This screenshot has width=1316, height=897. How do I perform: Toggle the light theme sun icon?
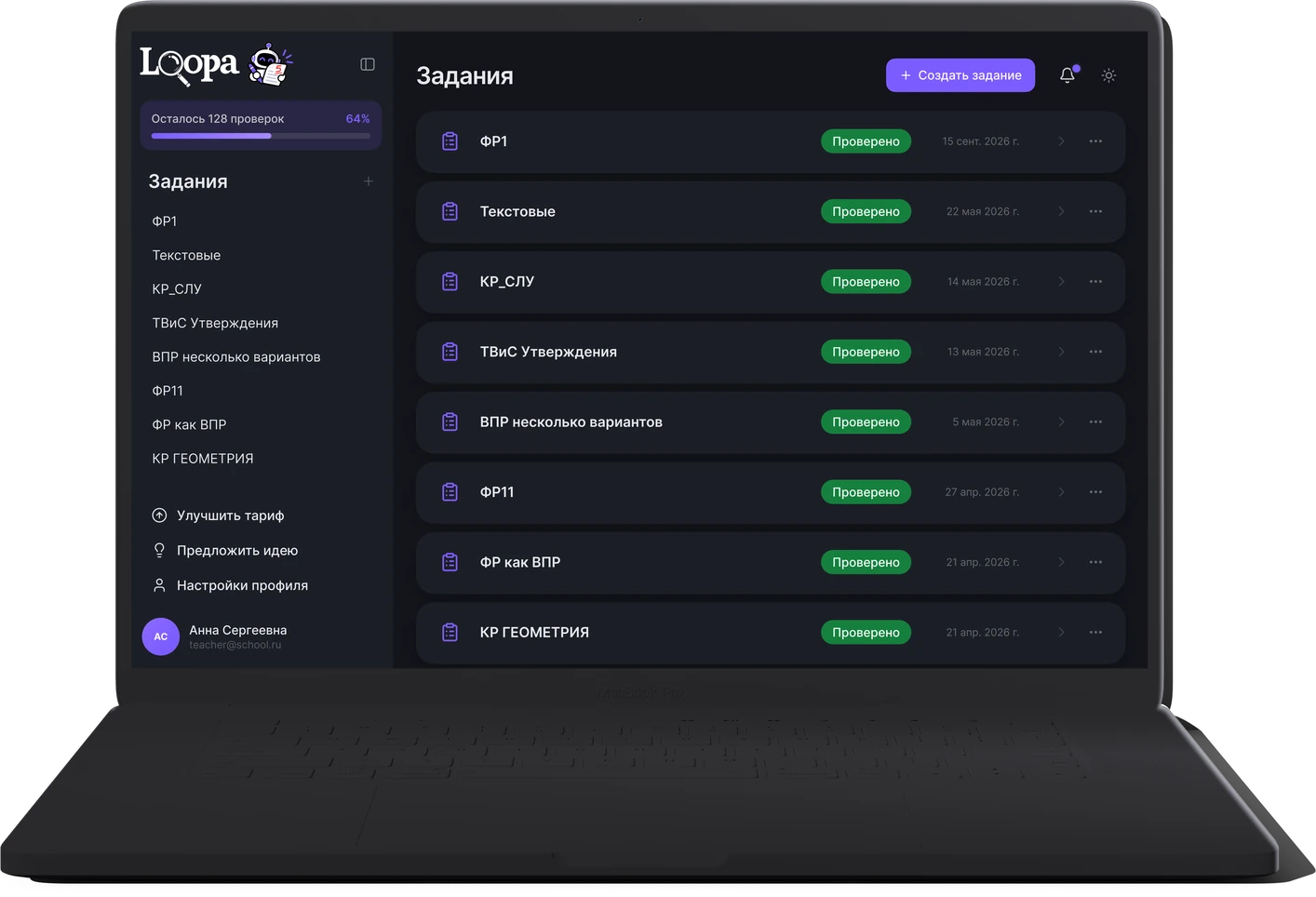point(1108,75)
